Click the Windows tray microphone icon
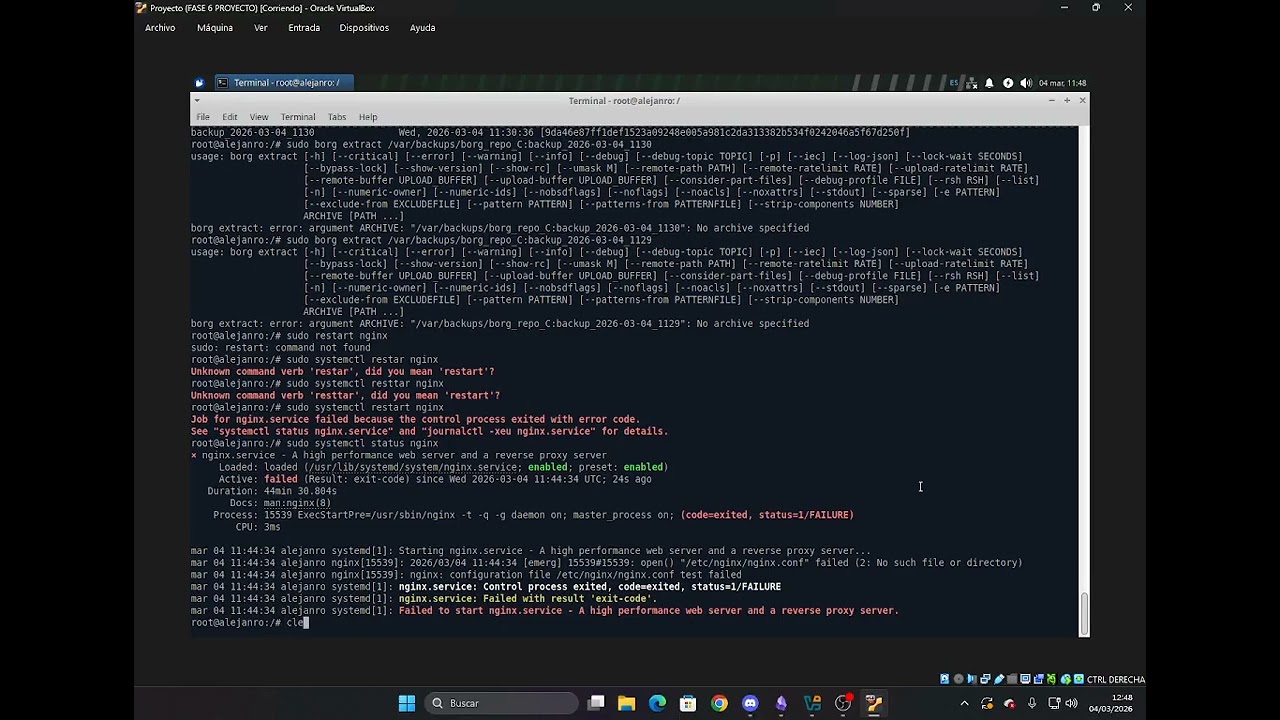1280x720 pixels. (x=1032, y=703)
